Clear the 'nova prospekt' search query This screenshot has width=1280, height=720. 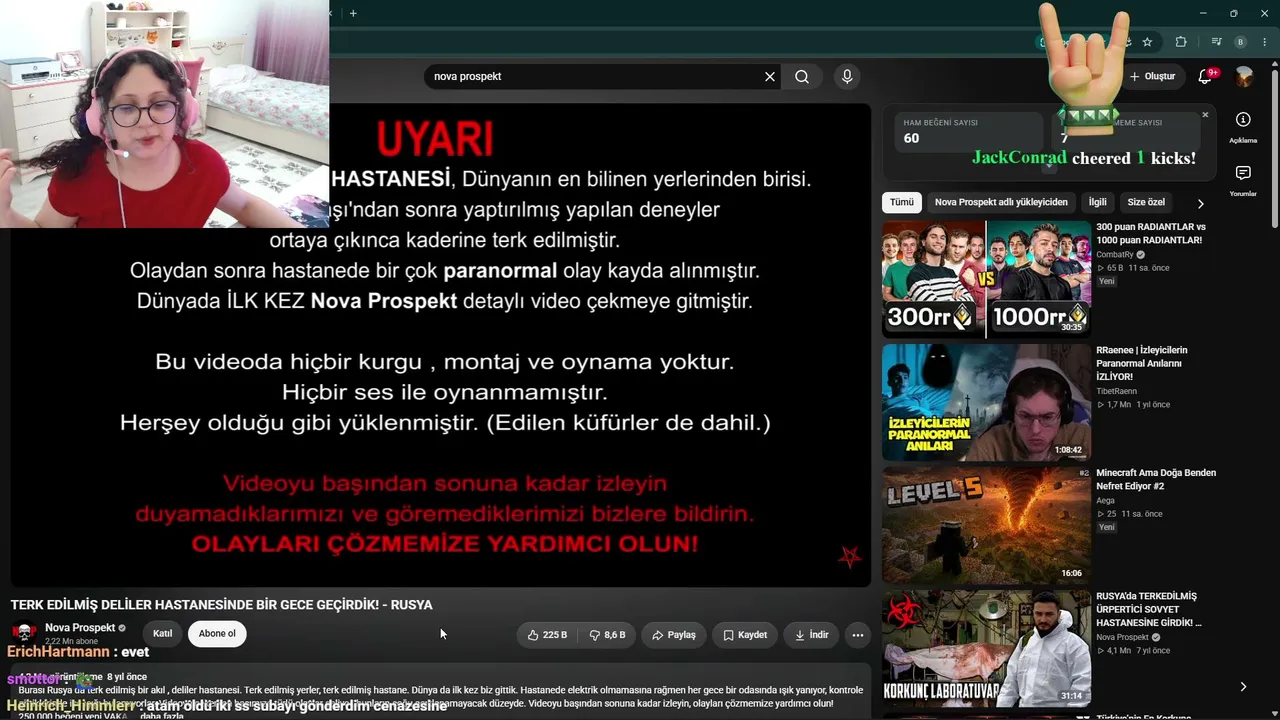pyautogui.click(x=770, y=77)
